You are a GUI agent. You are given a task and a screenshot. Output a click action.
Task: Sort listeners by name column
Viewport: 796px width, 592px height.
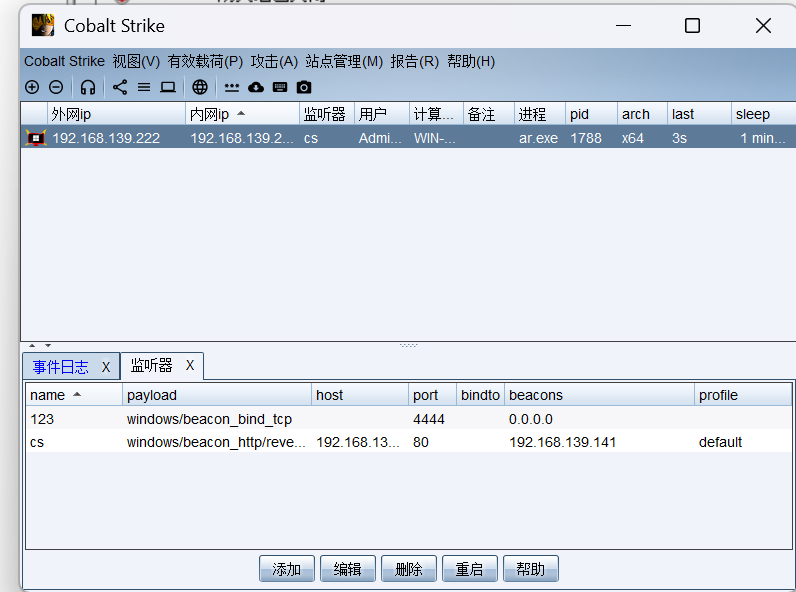click(x=74, y=395)
